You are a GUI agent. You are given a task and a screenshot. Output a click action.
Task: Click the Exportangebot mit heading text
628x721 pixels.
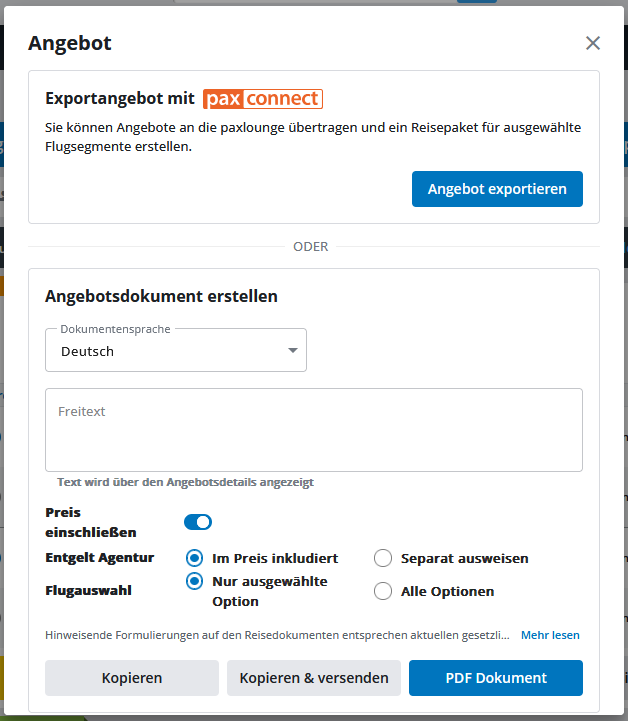tap(120, 99)
